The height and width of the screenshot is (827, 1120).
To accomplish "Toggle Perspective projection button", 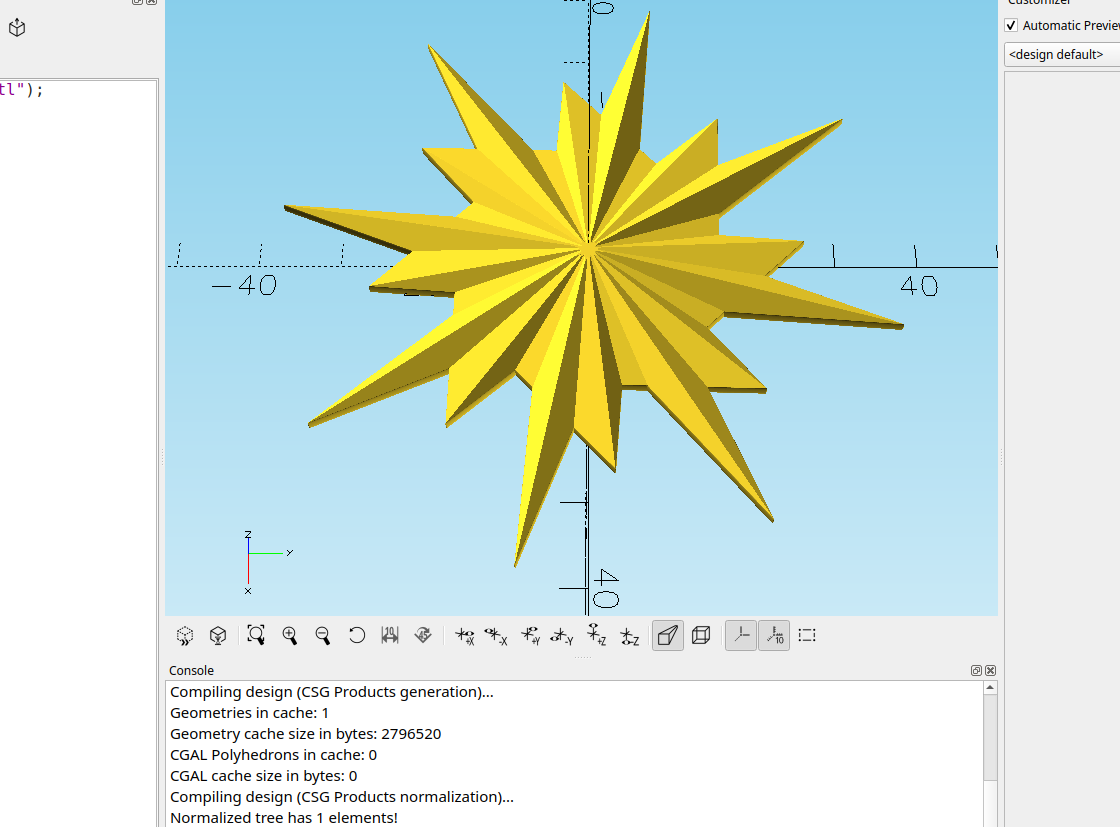I will click(x=668, y=636).
